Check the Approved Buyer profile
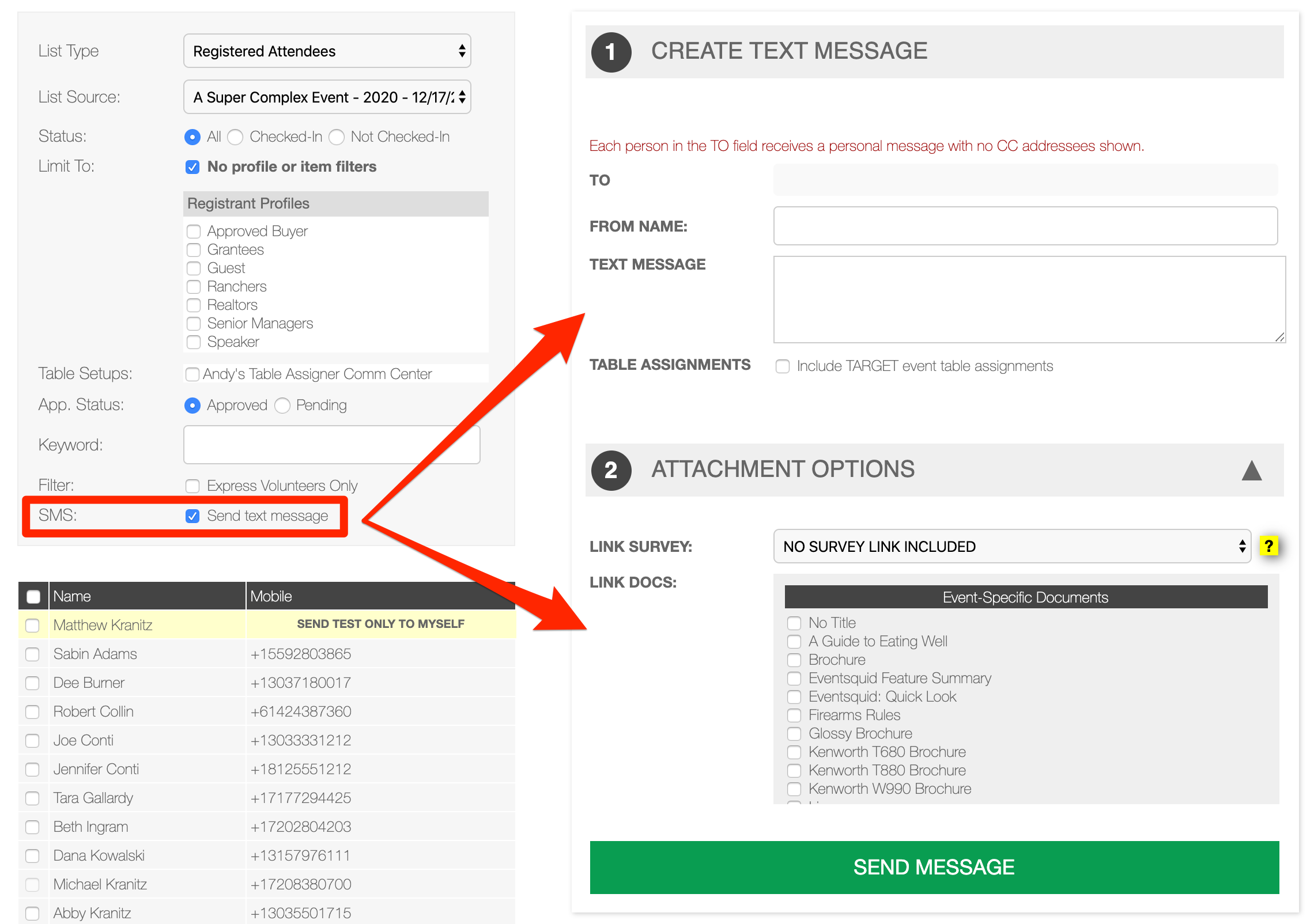The width and height of the screenshot is (1314, 924). [x=194, y=232]
